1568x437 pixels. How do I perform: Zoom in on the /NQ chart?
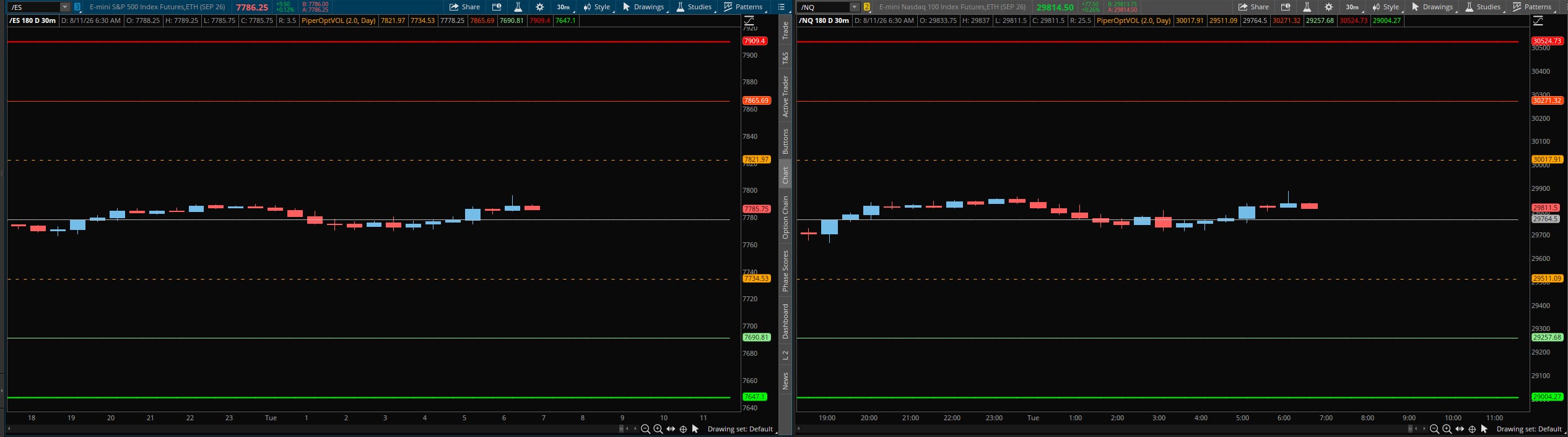[x=1447, y=429]
